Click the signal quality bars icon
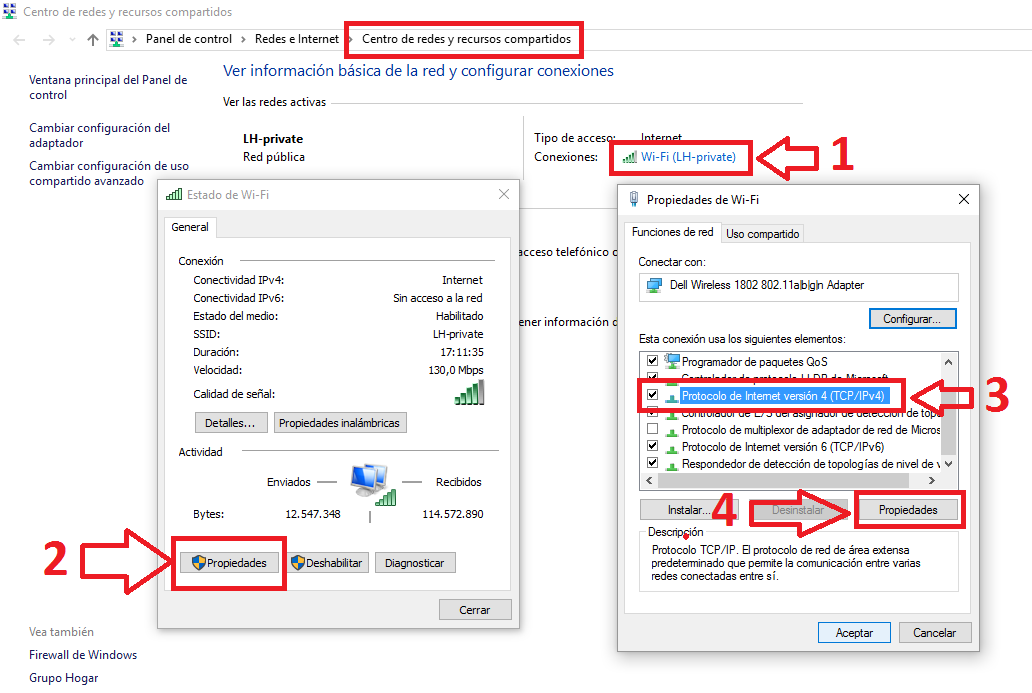The width and height of the screenshot is (1032, 693). pyautogui.click(x=469, y=393)
